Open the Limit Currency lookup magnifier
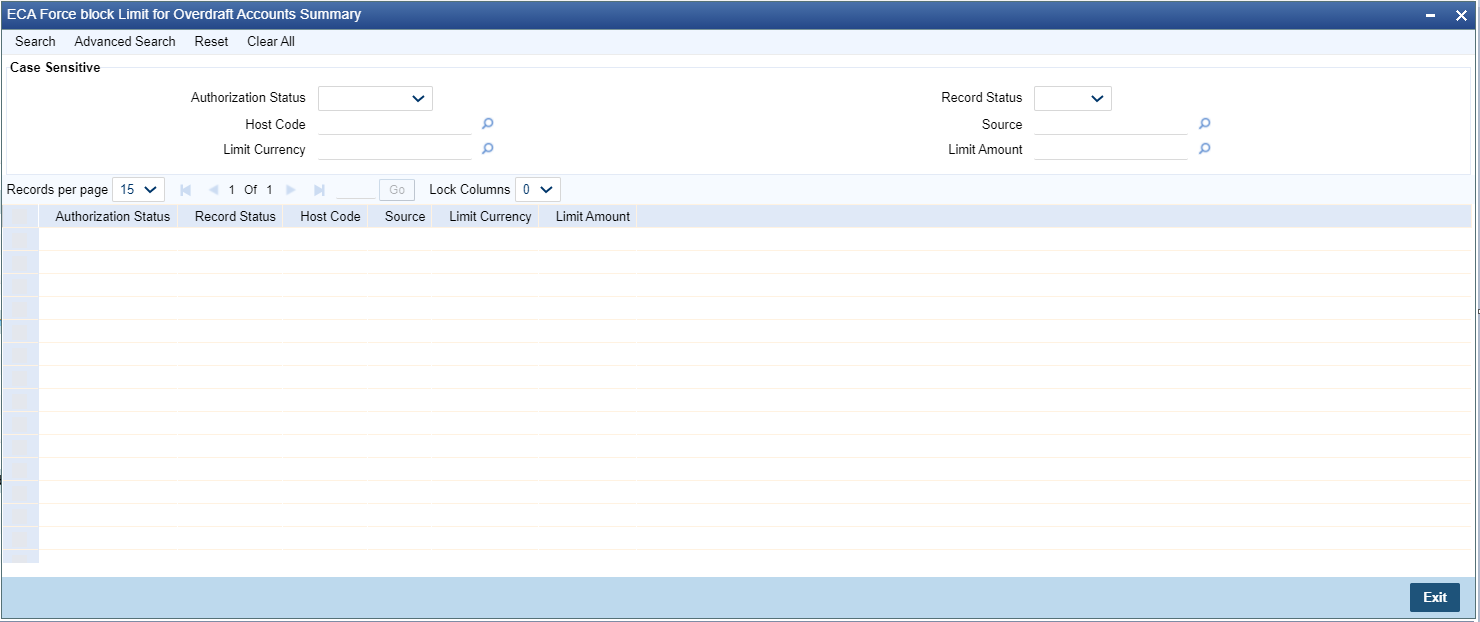The height and width of the screenshot is (622, 1480). (488, 149)
